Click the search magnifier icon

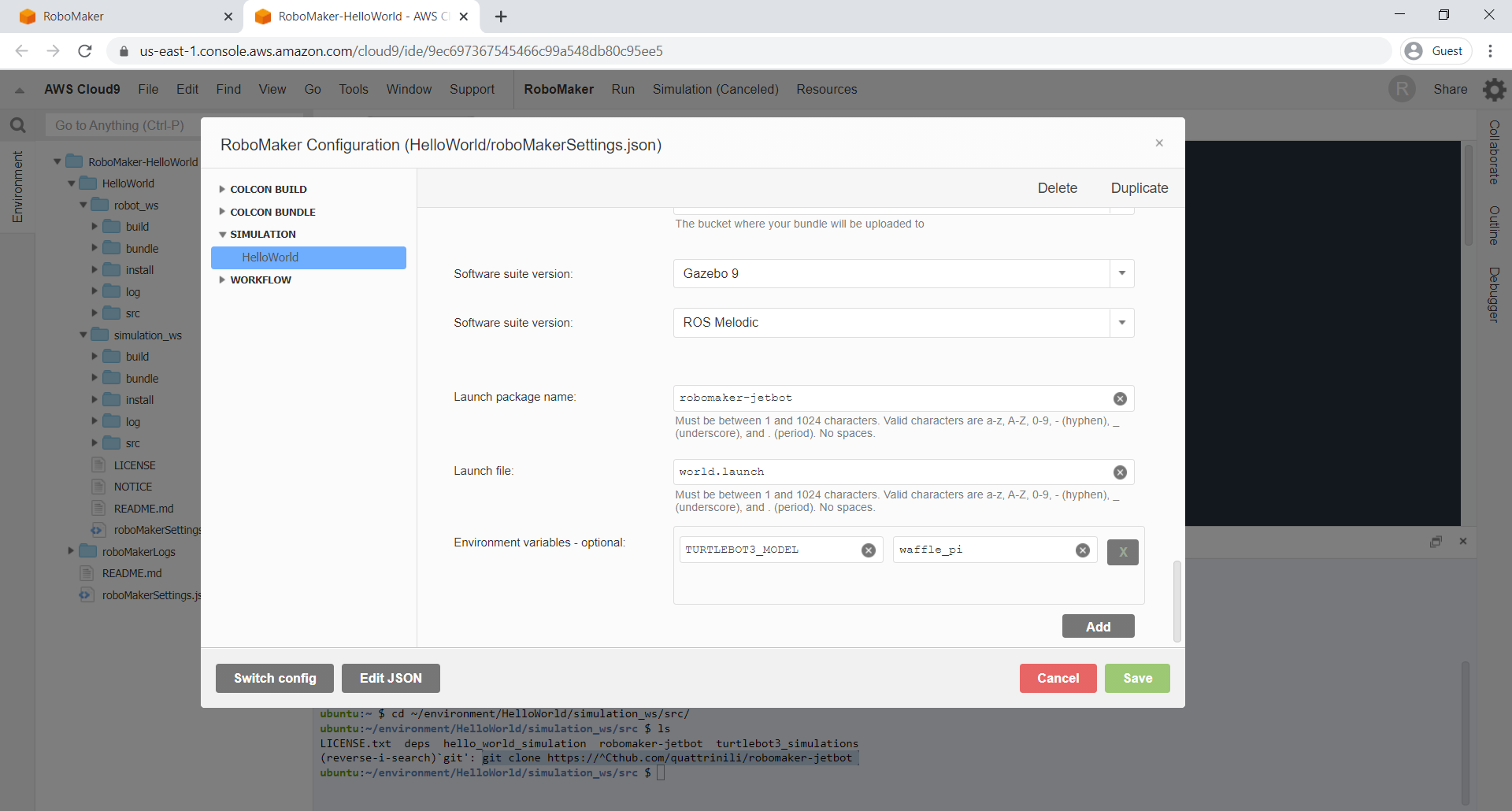click(17, 125)
